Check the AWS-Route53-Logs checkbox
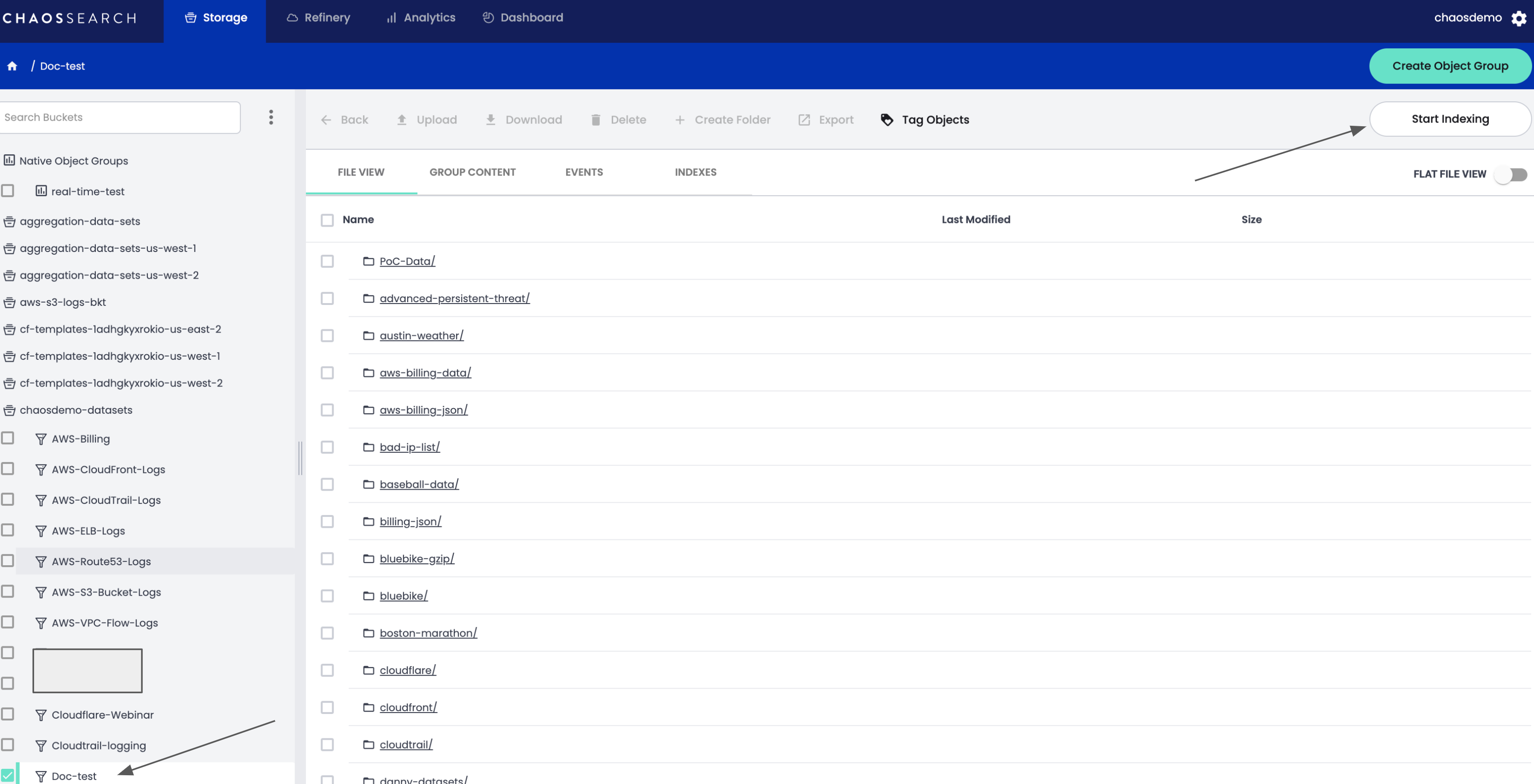 coord(7,560)
